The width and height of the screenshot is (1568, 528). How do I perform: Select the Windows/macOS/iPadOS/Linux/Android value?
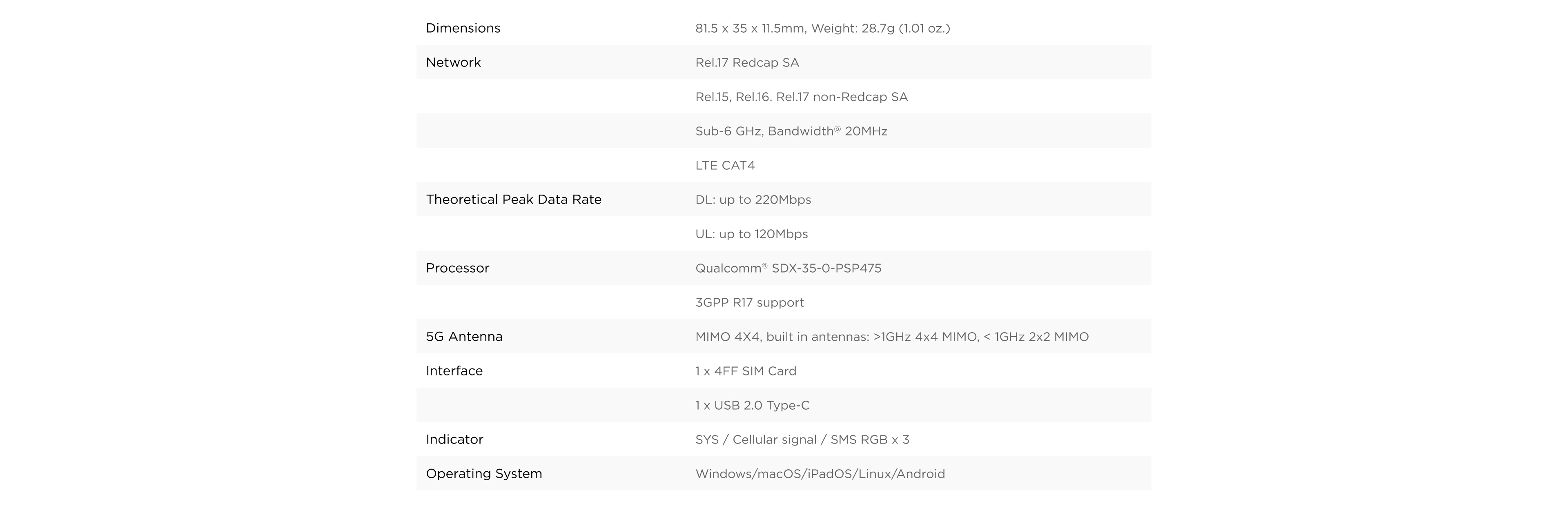pos(820,474)
